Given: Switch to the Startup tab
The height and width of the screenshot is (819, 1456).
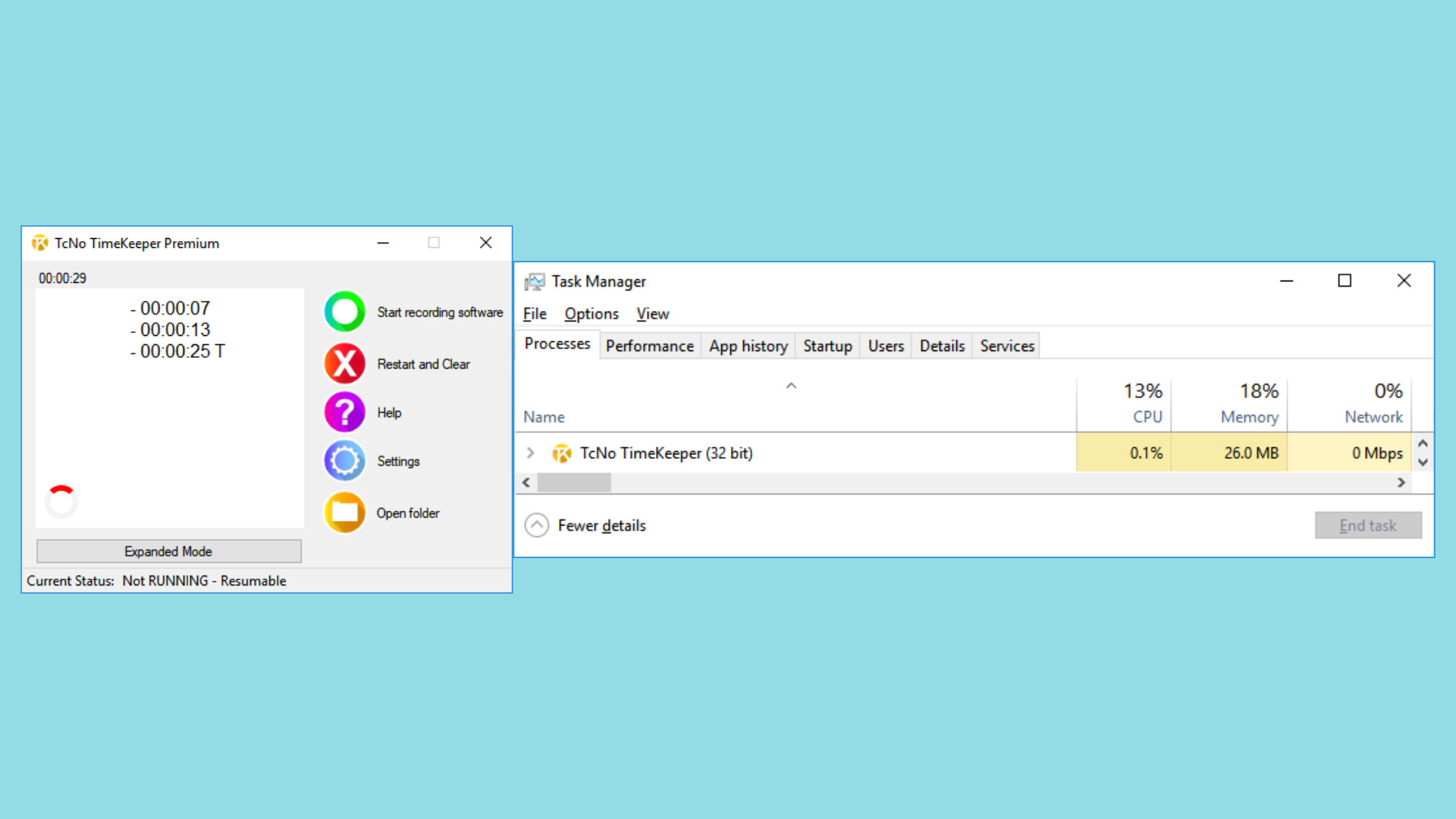Looking at the screenshot, I should coord(827,346).
